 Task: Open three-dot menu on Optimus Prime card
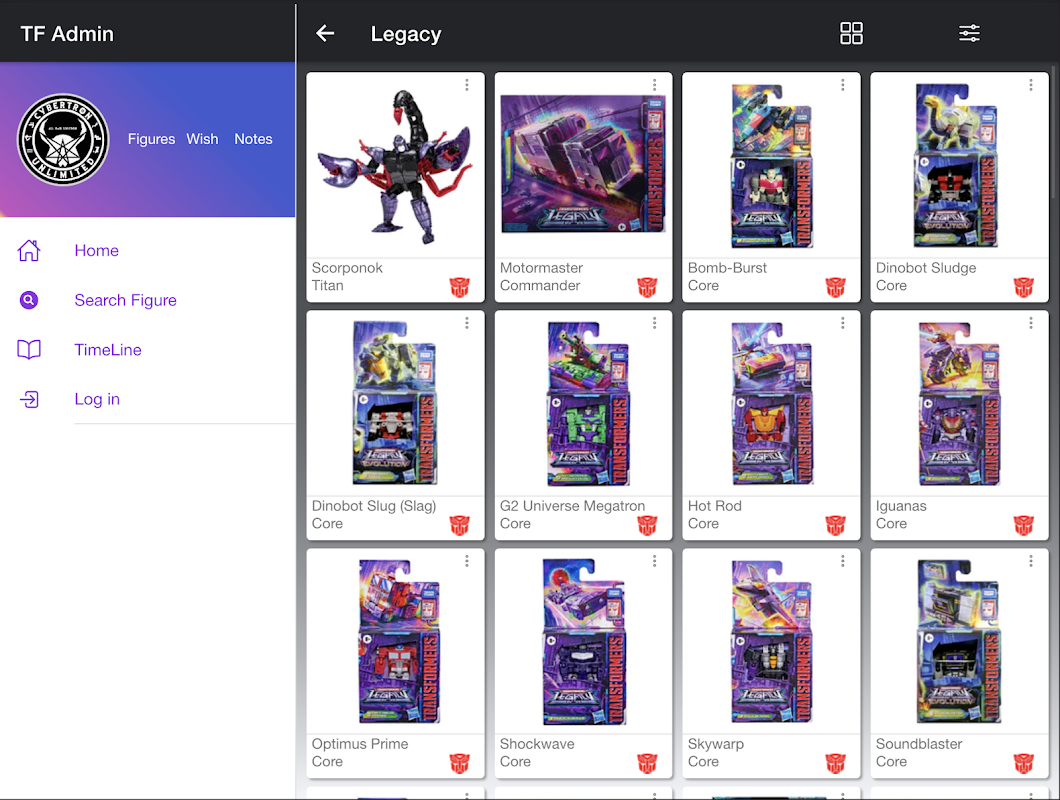coord(466,561)
